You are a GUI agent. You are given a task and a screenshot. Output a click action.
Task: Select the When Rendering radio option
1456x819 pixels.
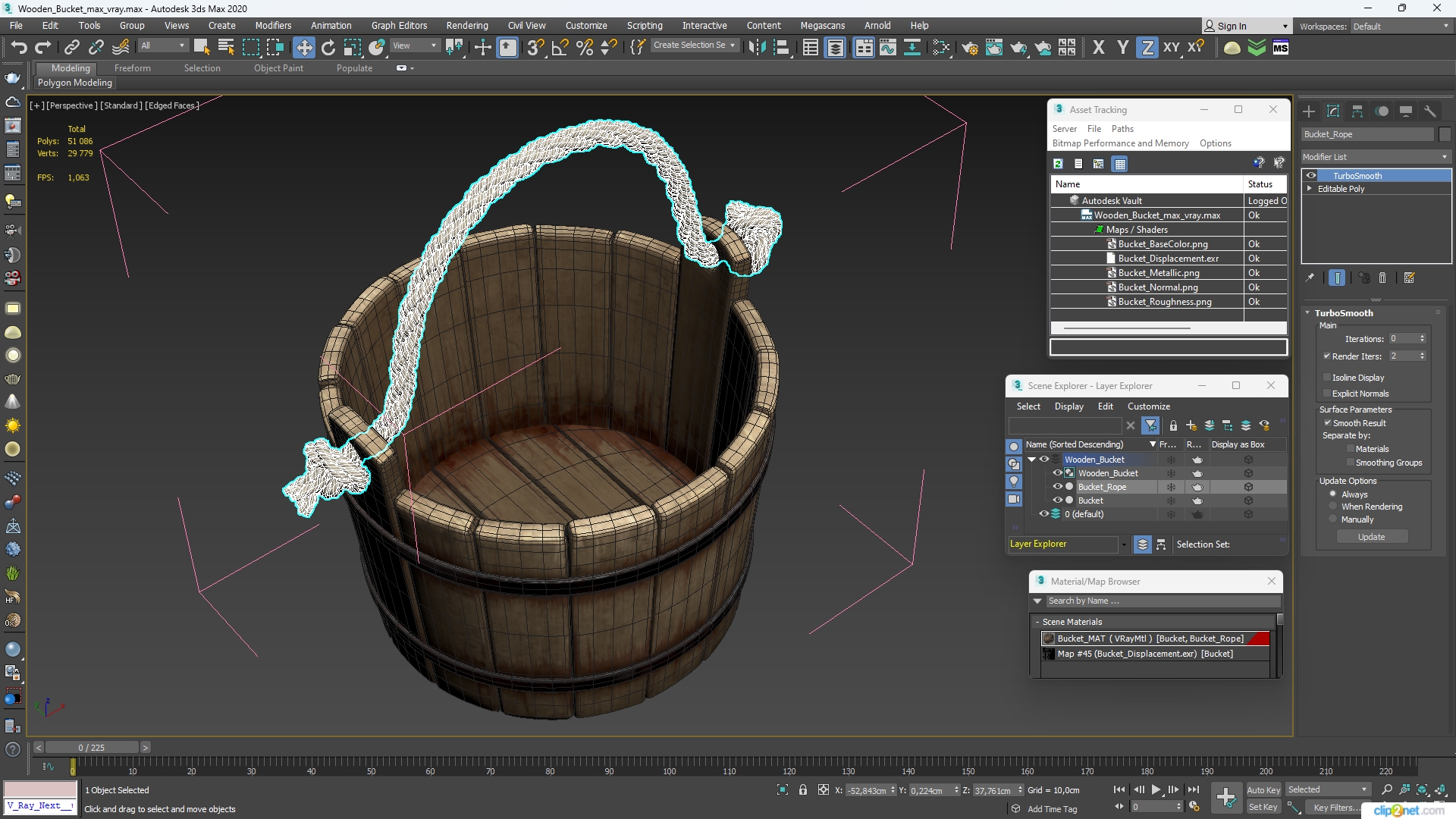pyautogui.click(x=1333, y=507)
